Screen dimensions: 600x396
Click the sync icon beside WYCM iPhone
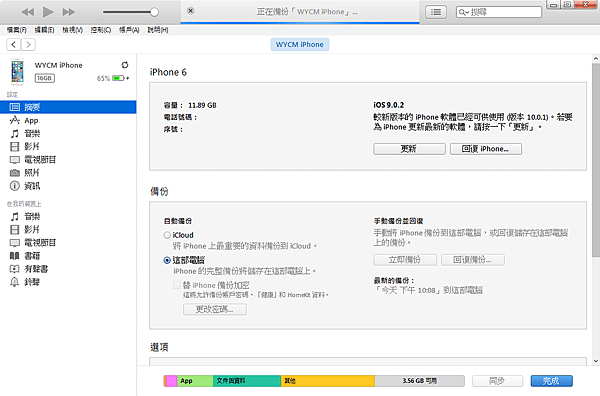tap(125, 65)
